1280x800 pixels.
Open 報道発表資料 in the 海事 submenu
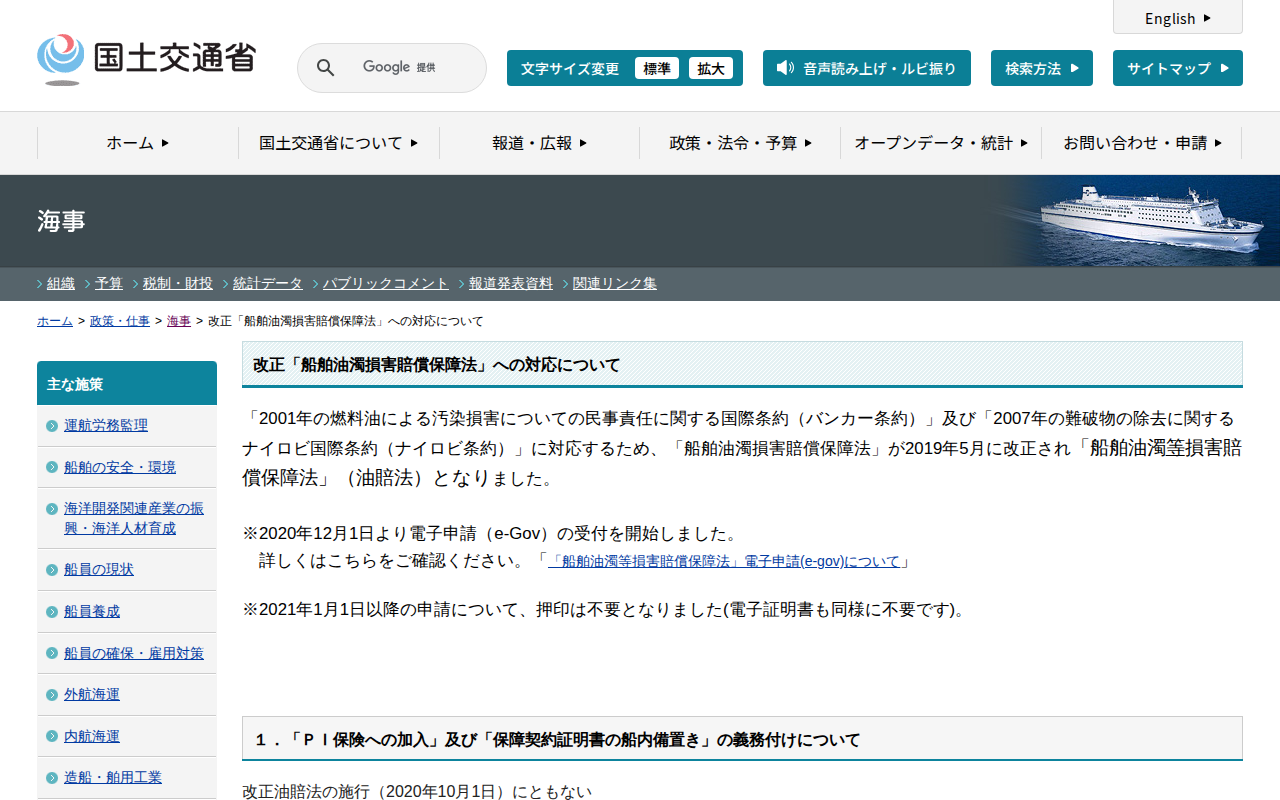click(511, 283)
